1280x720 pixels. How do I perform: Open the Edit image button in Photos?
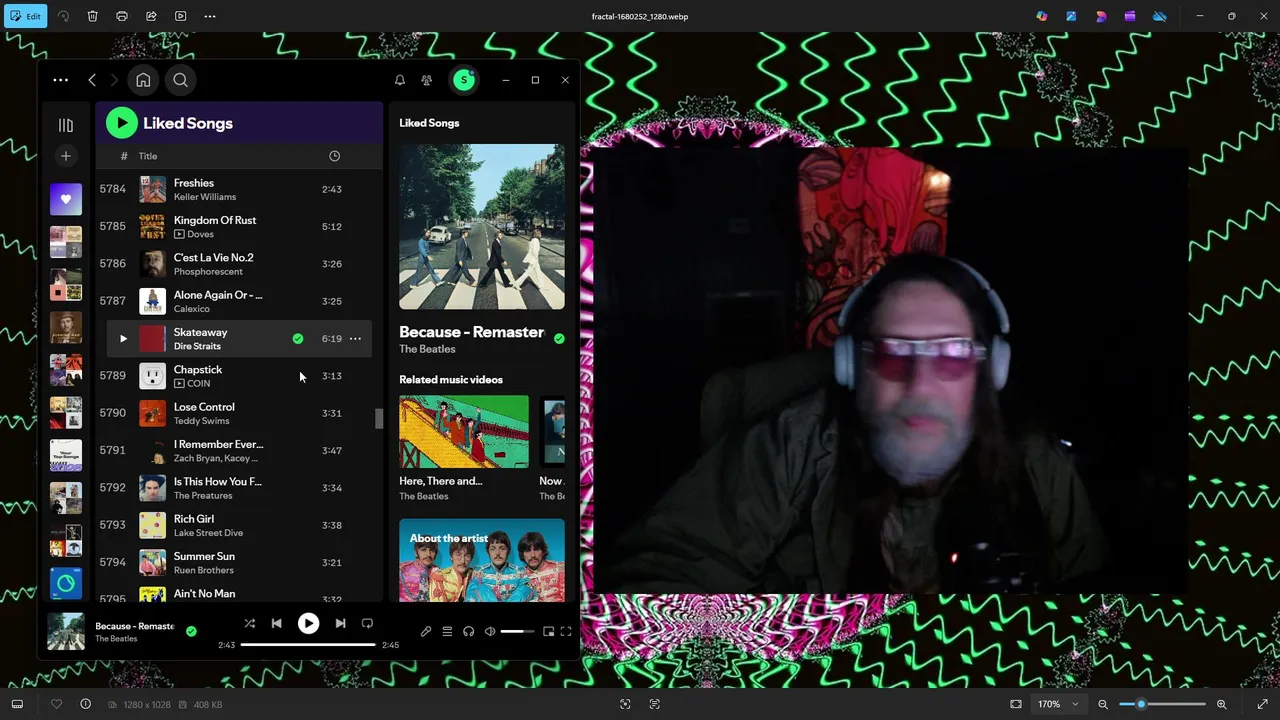coord(26,16)
